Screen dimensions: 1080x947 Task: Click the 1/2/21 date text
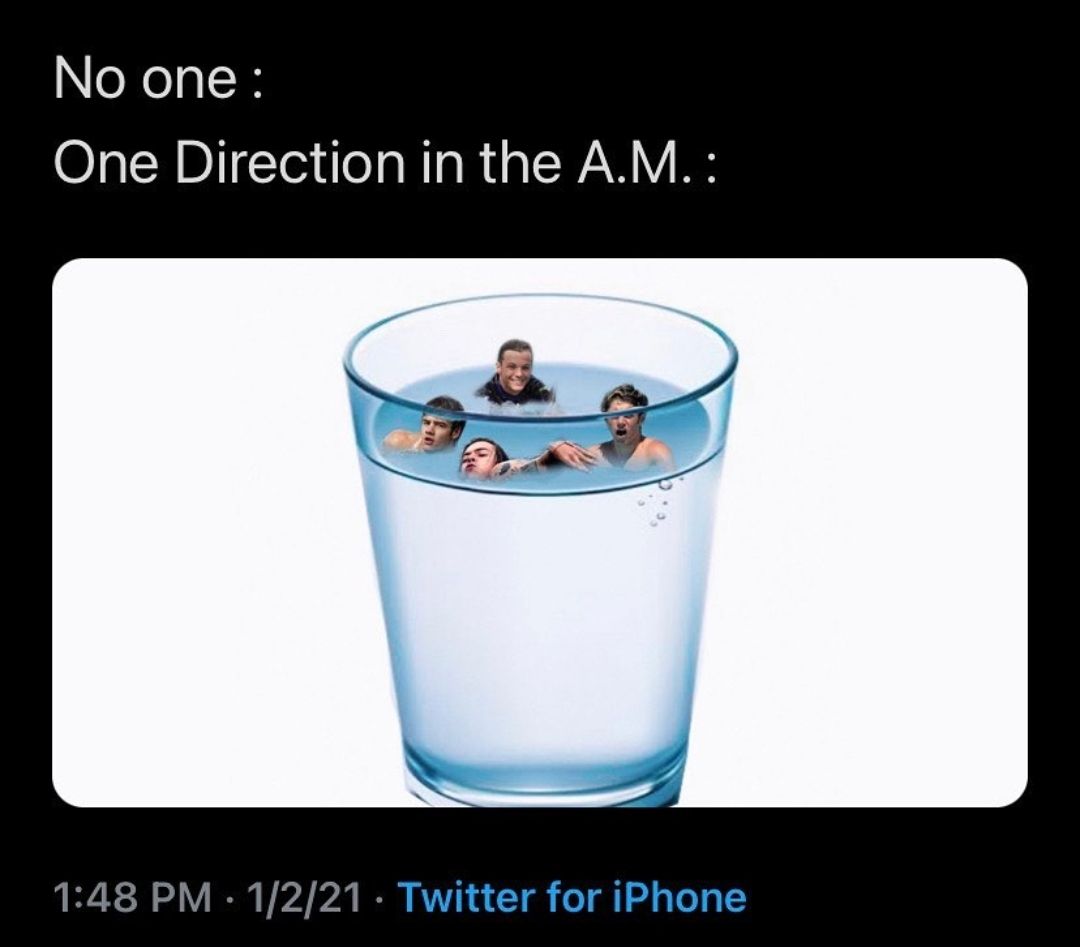[307, 897]
